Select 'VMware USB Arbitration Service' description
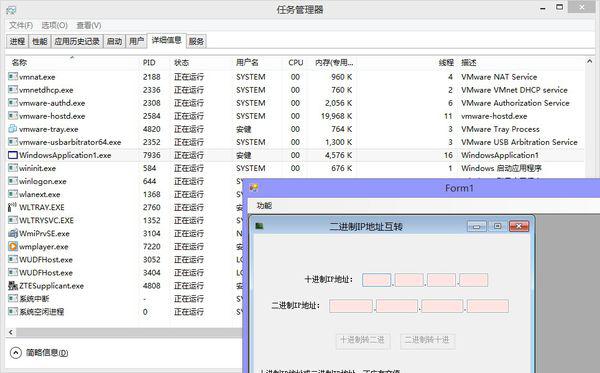Image resolution: width=600 pixels, height=373 pixels. 519,142
